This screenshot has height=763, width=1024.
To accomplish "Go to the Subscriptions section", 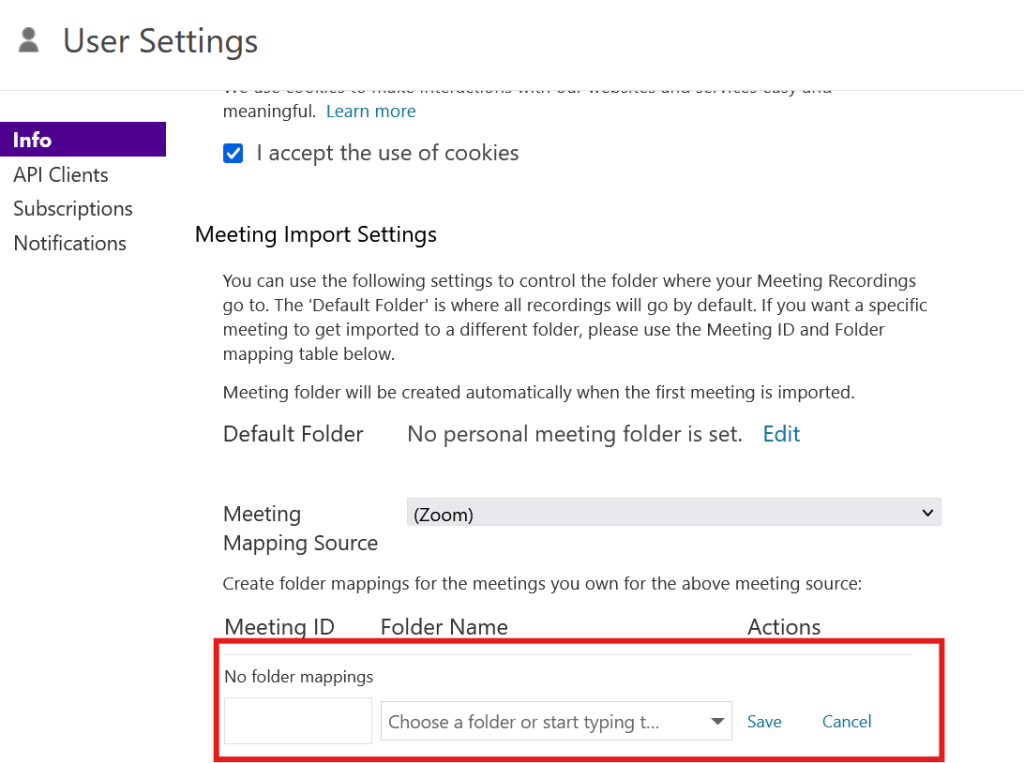I will pyautogui.click(x=73, y=209).
